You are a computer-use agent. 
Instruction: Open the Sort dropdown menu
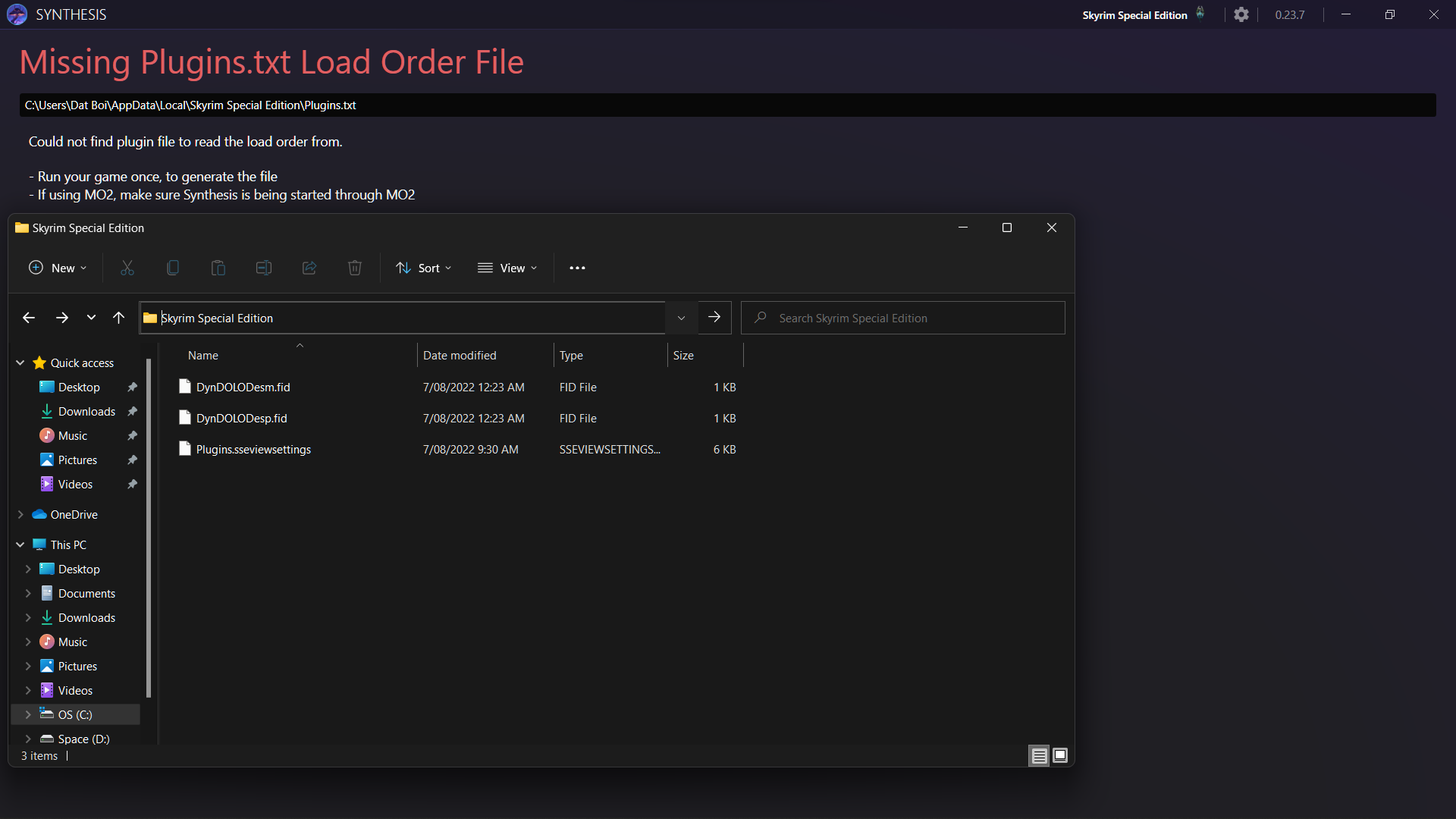tap(423, 268)
